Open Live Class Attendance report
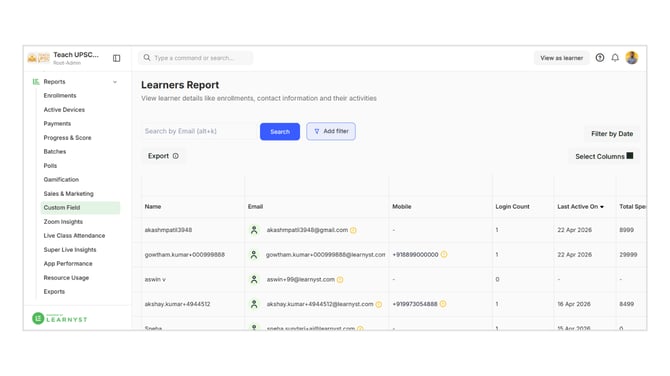Screen dimensions: 670x376 click(74, 235)
